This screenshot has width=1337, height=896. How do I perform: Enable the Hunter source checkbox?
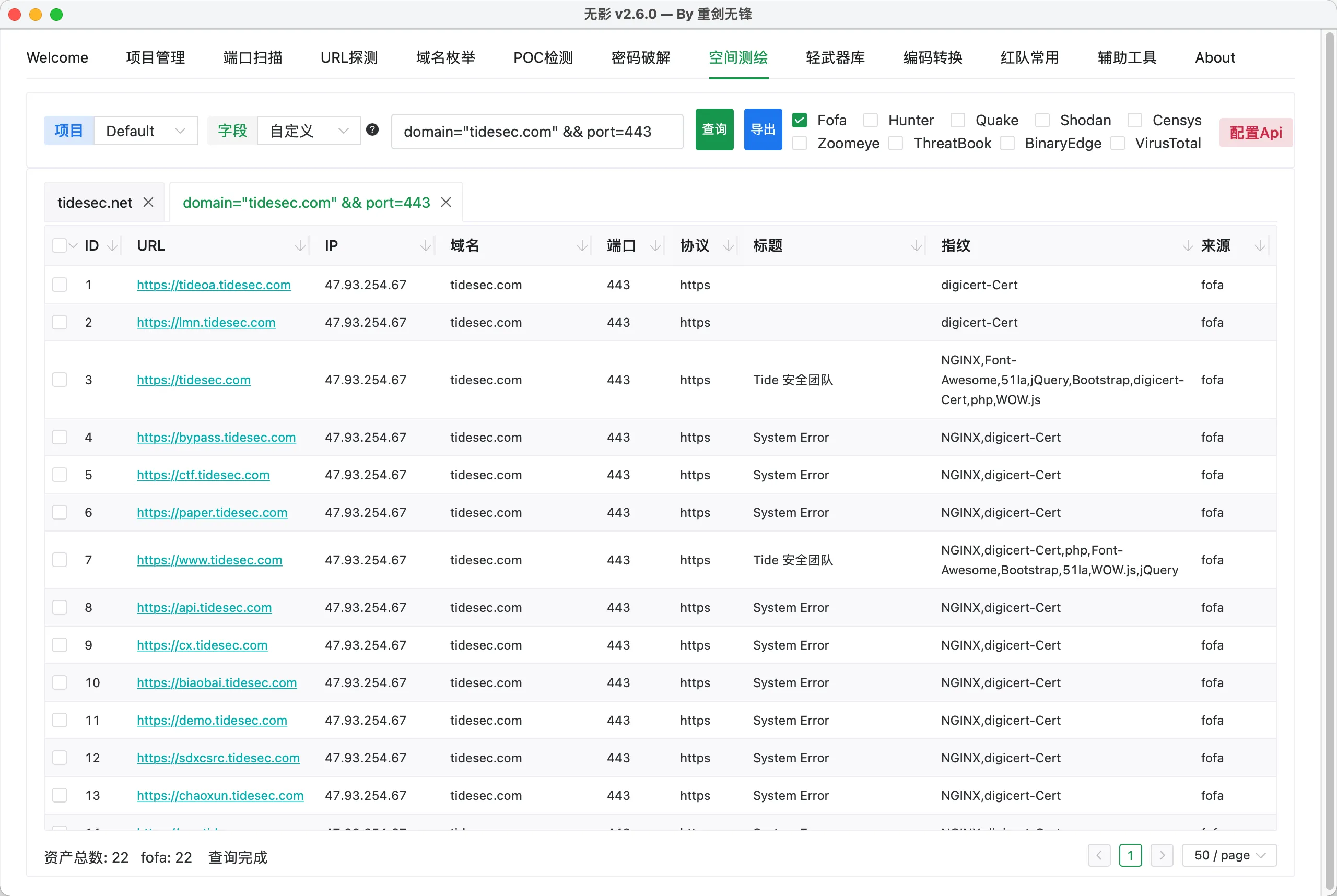pos(871,120)
